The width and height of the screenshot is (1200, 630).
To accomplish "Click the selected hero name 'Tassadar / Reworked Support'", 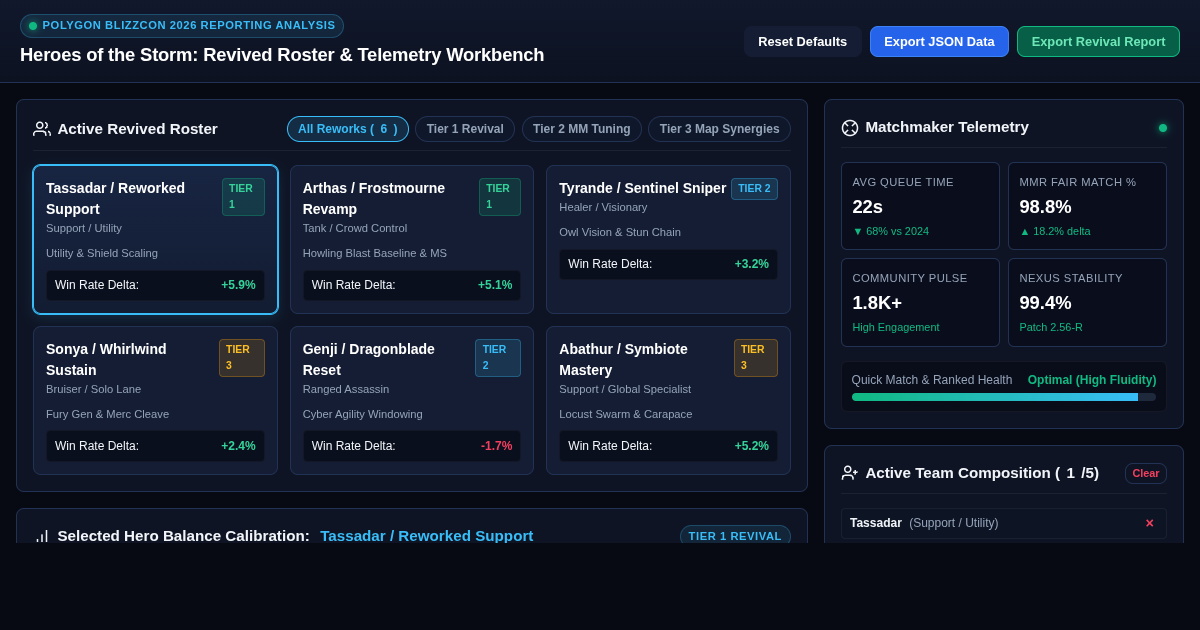I will [427, 535].
